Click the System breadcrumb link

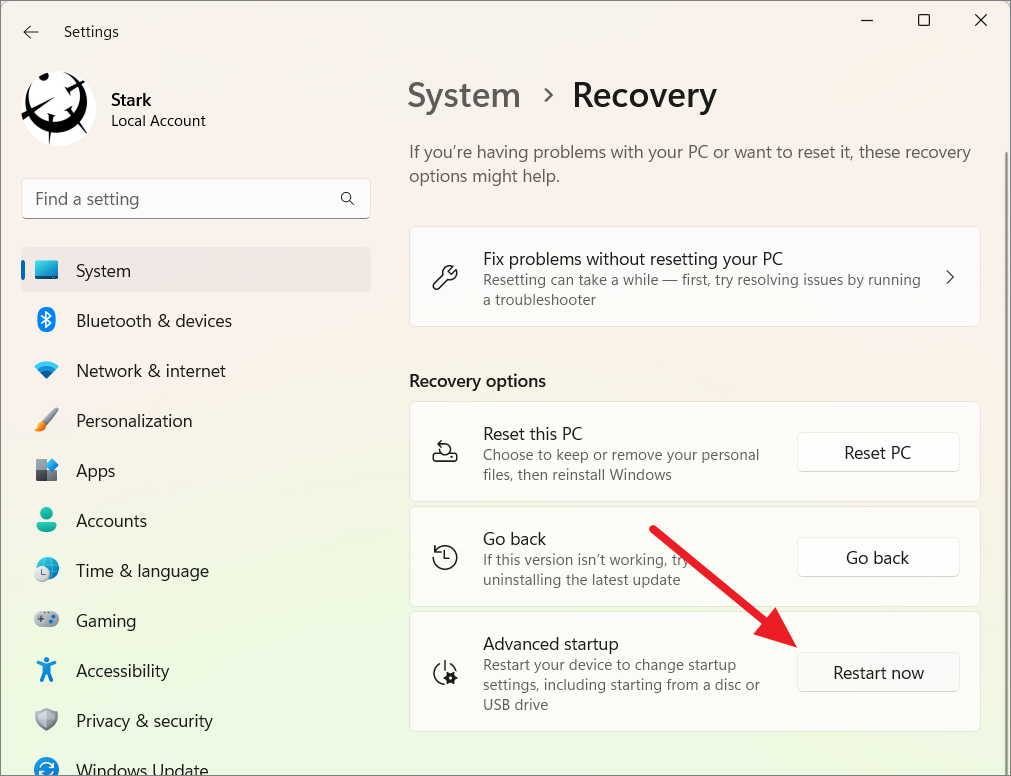pos(464,95)
